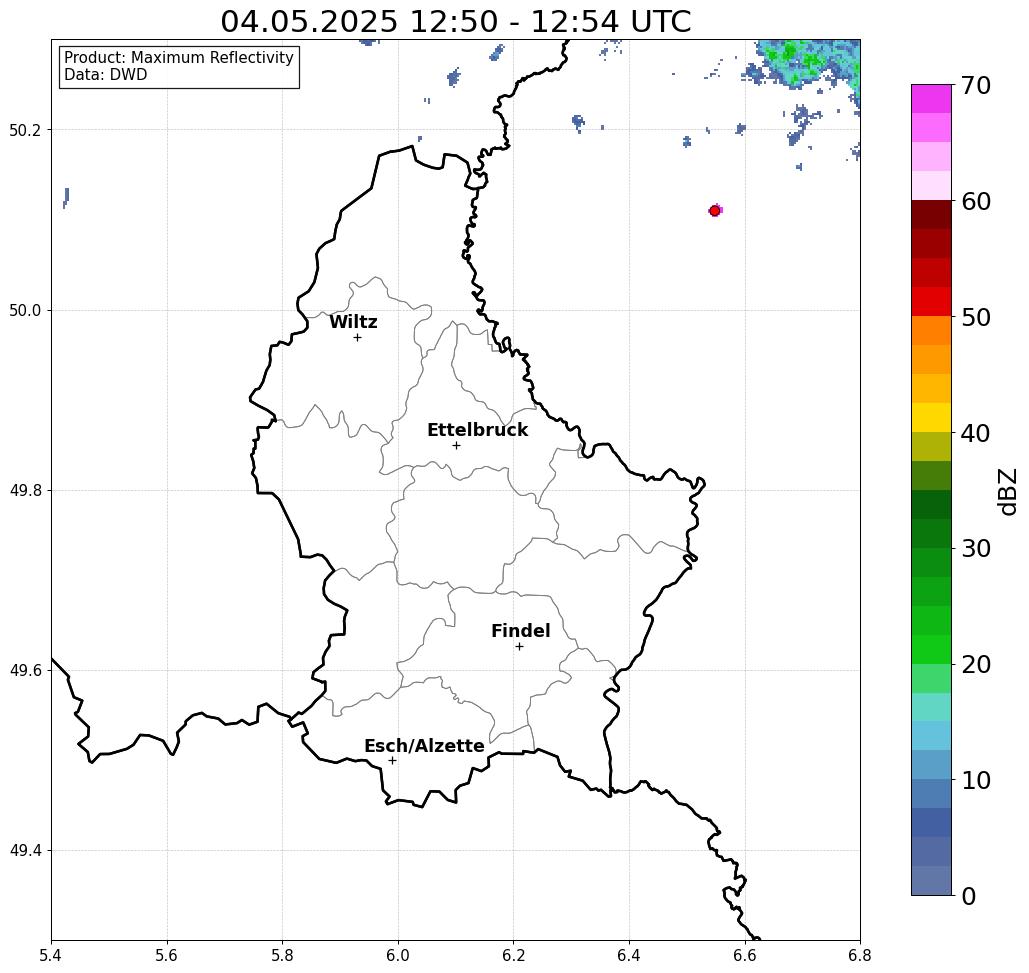Click the 49.4 latitude axis label

[x=25, y=851]
